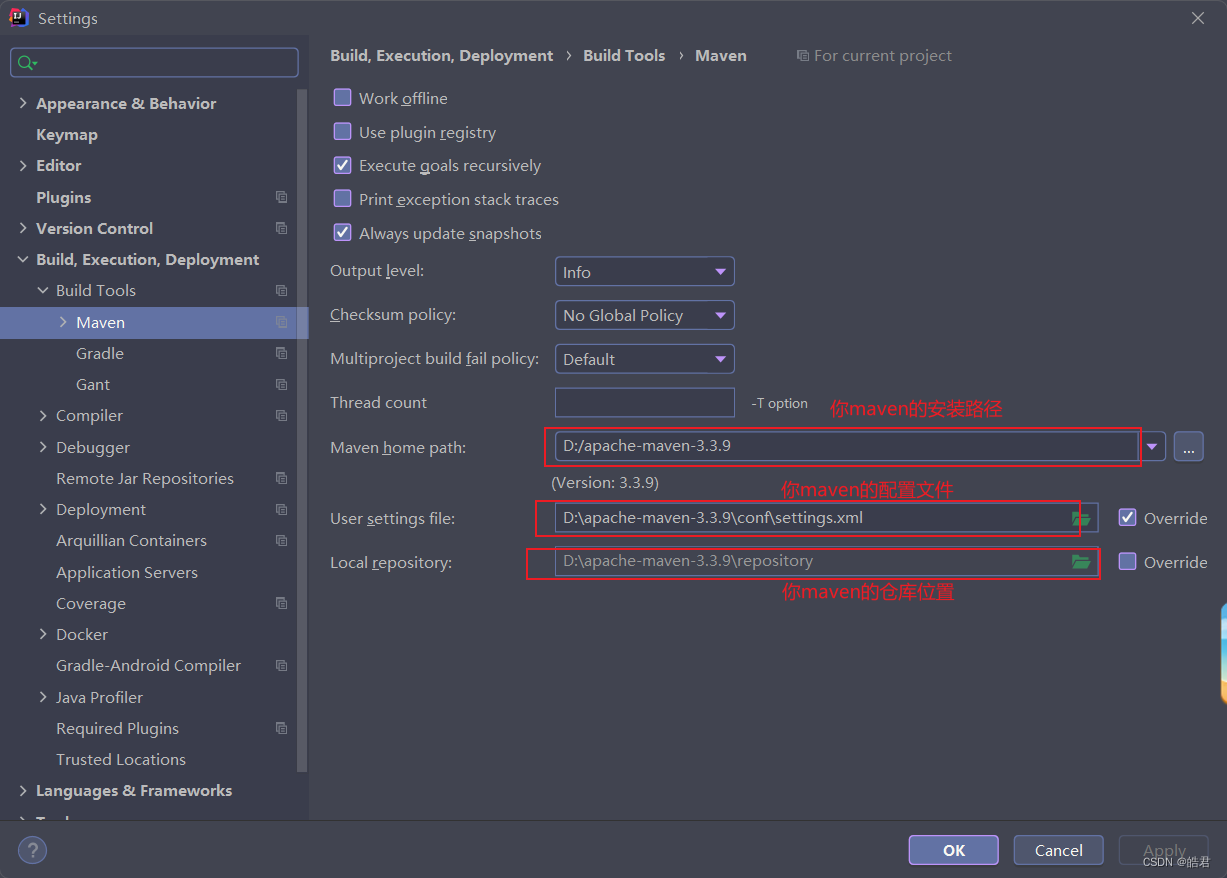Expand the Debugger node

43,447
